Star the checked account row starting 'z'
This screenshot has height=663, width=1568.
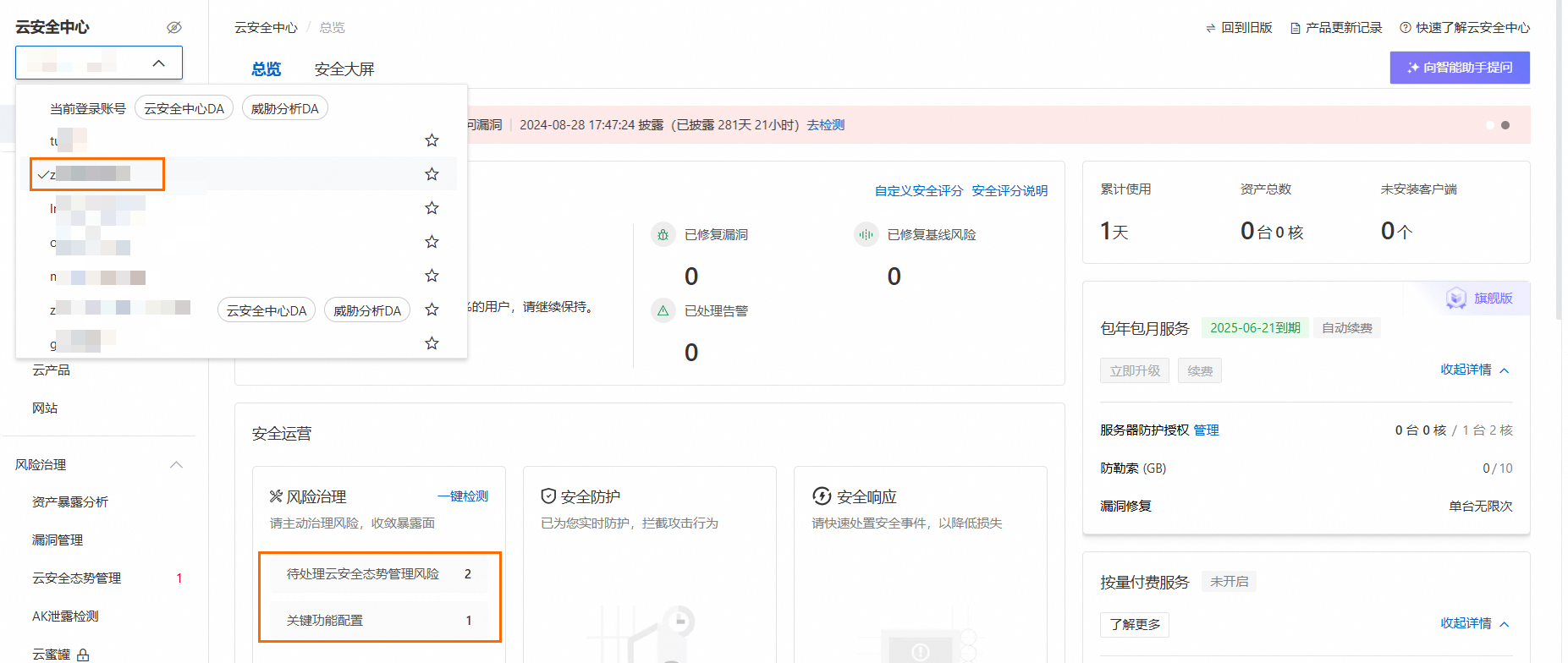tap(432, 174)
